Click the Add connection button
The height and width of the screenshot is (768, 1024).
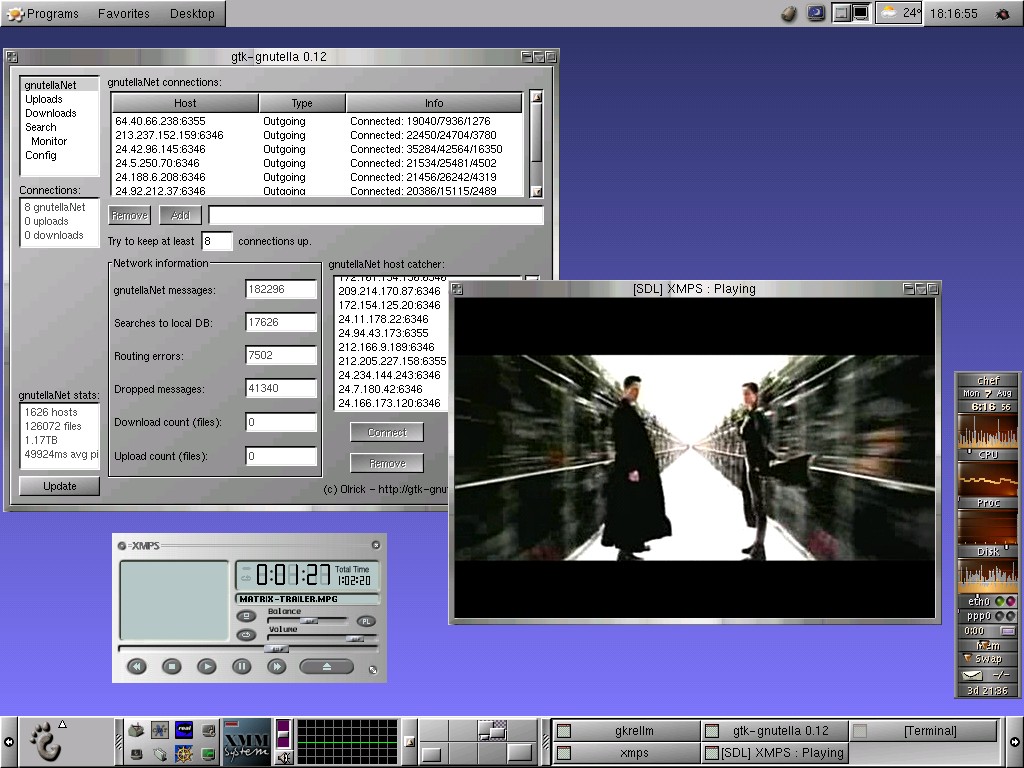pos(180,216)
